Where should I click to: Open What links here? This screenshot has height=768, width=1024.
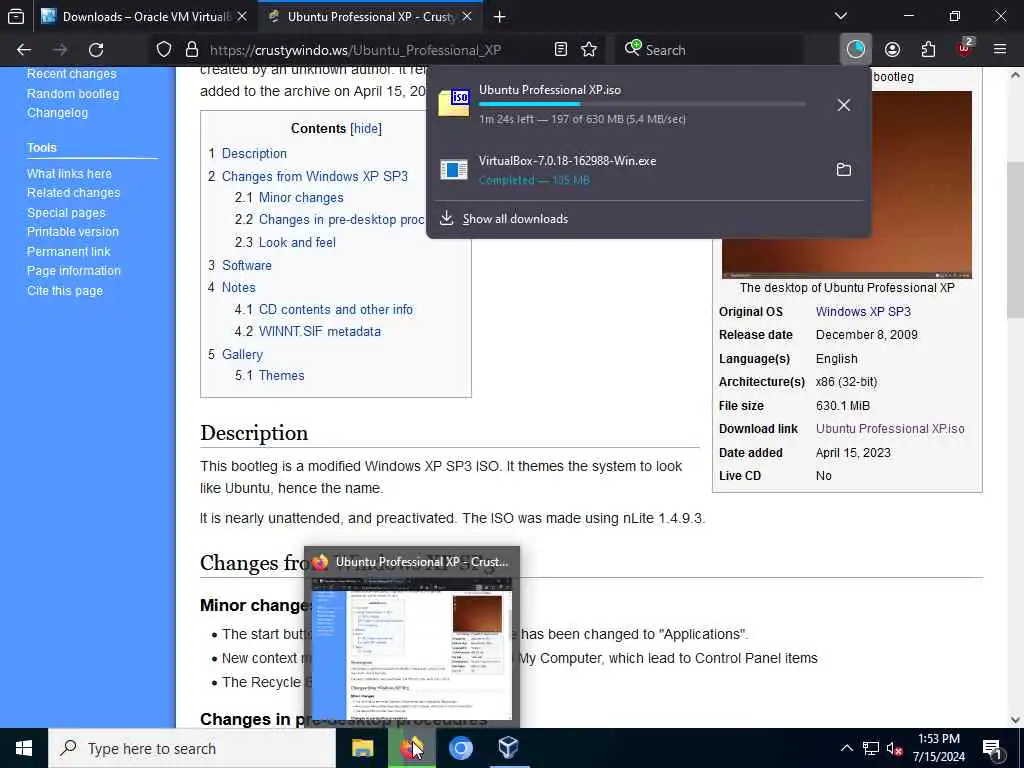click(x=69, y=174)
